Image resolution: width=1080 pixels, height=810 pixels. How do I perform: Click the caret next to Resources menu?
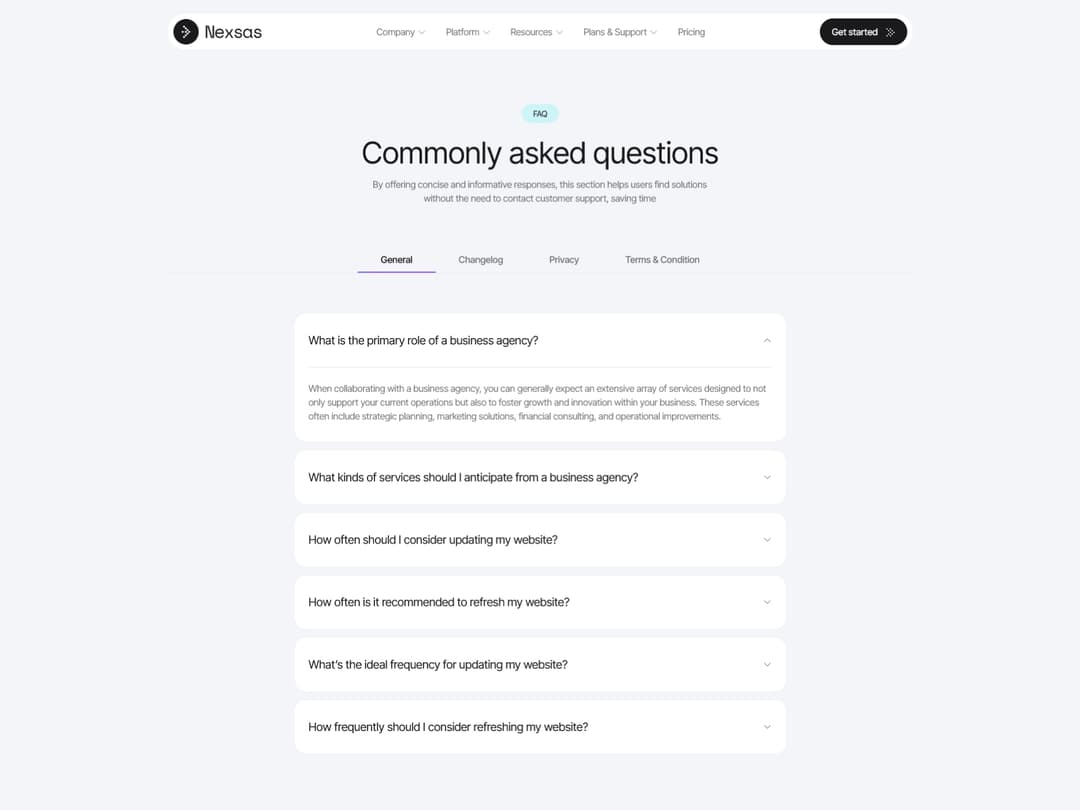pyautogui.click(x=559, y=32)
